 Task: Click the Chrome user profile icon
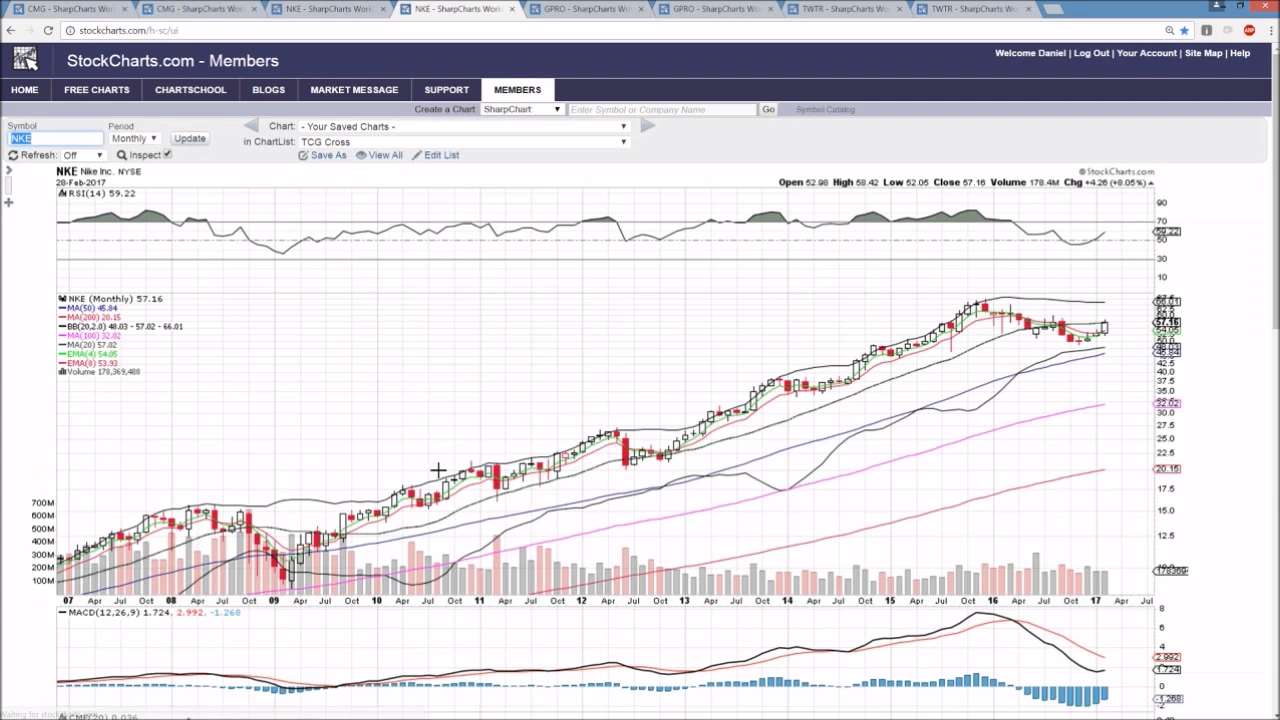(1218, 6)
